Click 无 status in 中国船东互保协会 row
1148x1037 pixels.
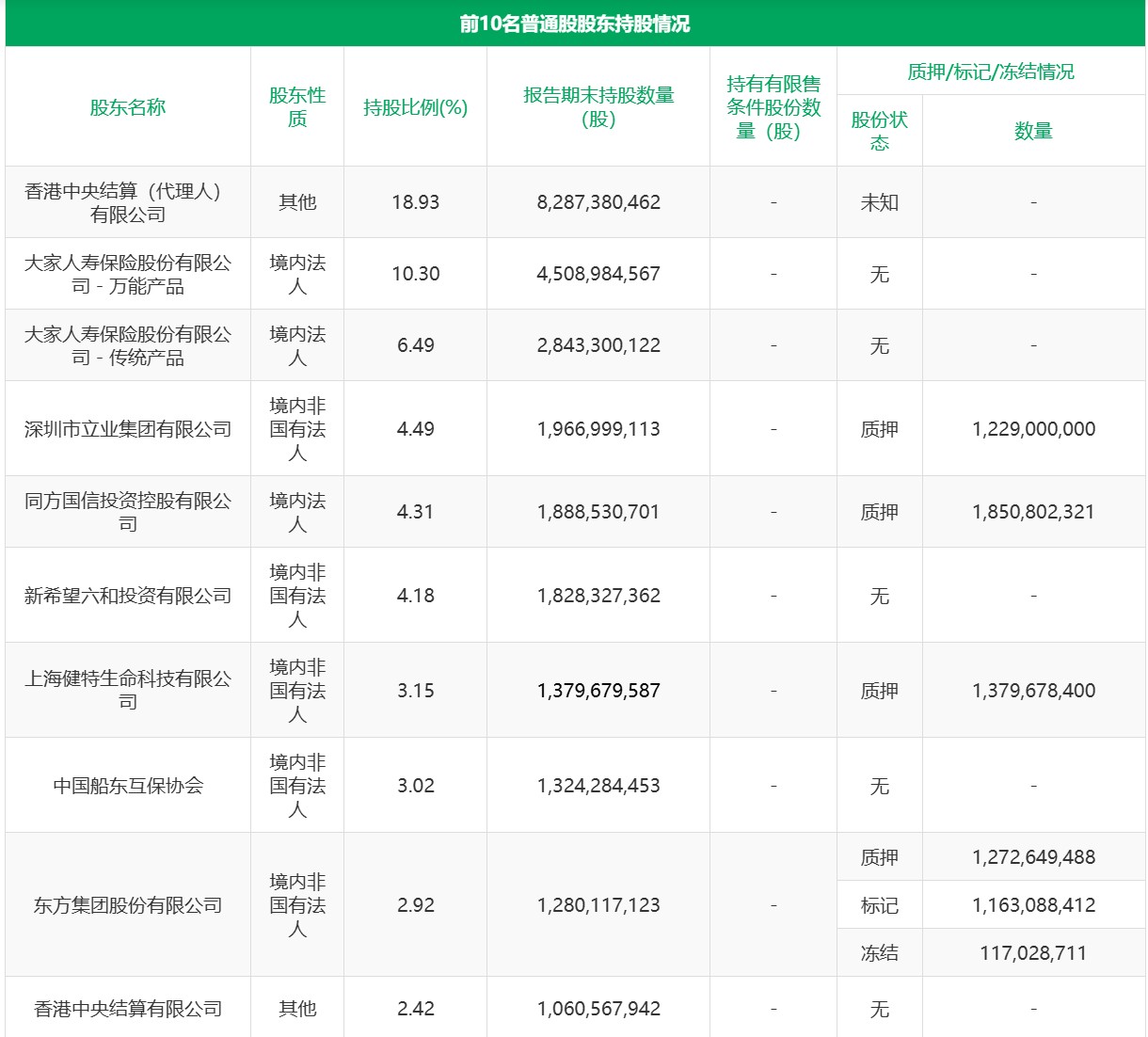coord(880,786)
